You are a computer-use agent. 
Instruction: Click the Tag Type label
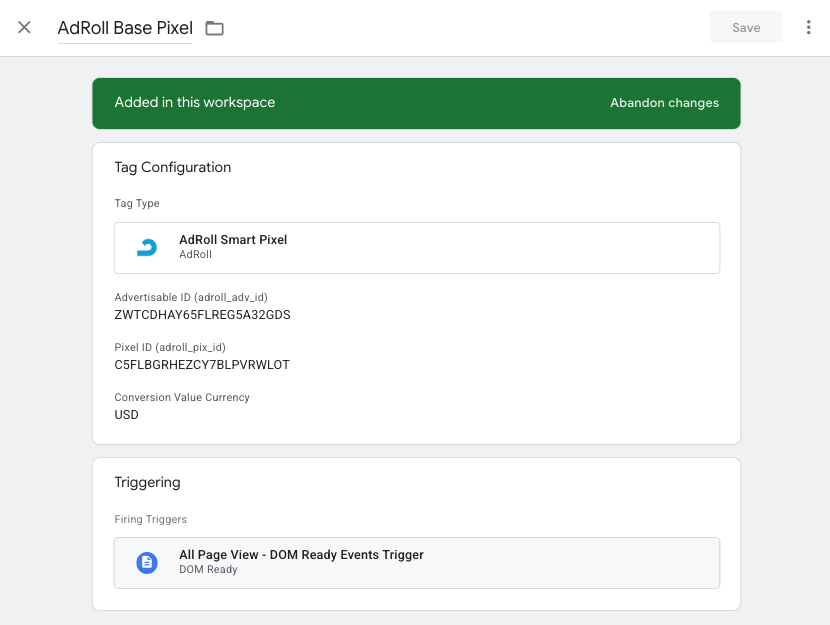tap(137, 204)
